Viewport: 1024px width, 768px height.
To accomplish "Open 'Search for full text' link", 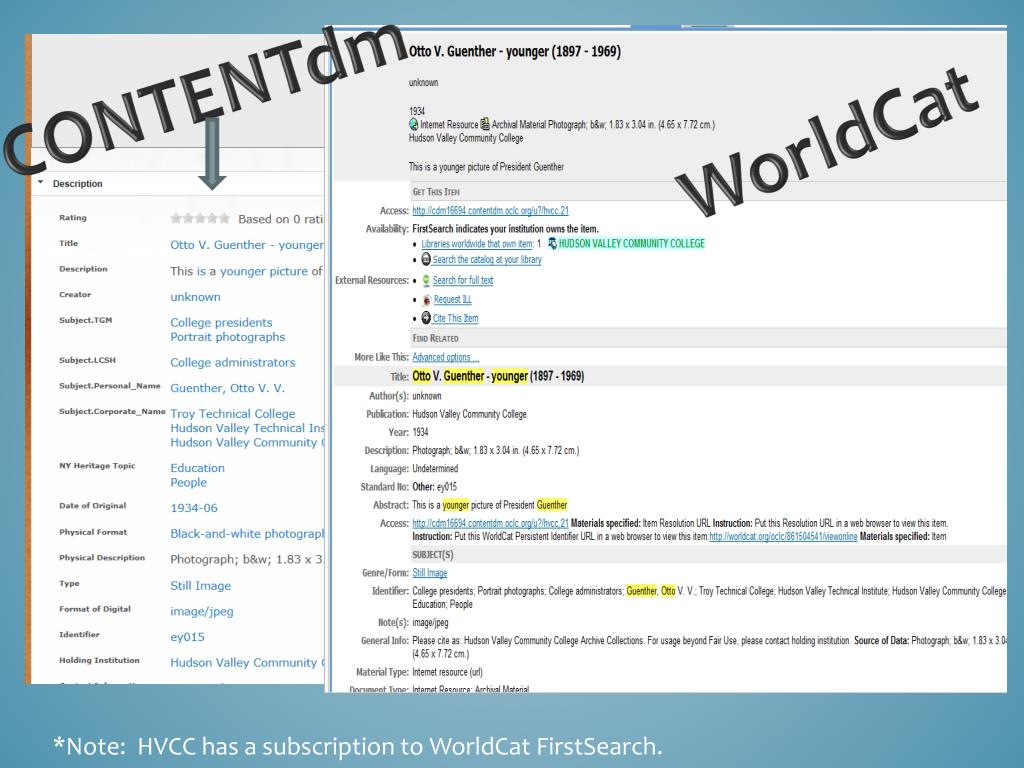I will pyautogui.click(x=463, y=280).
